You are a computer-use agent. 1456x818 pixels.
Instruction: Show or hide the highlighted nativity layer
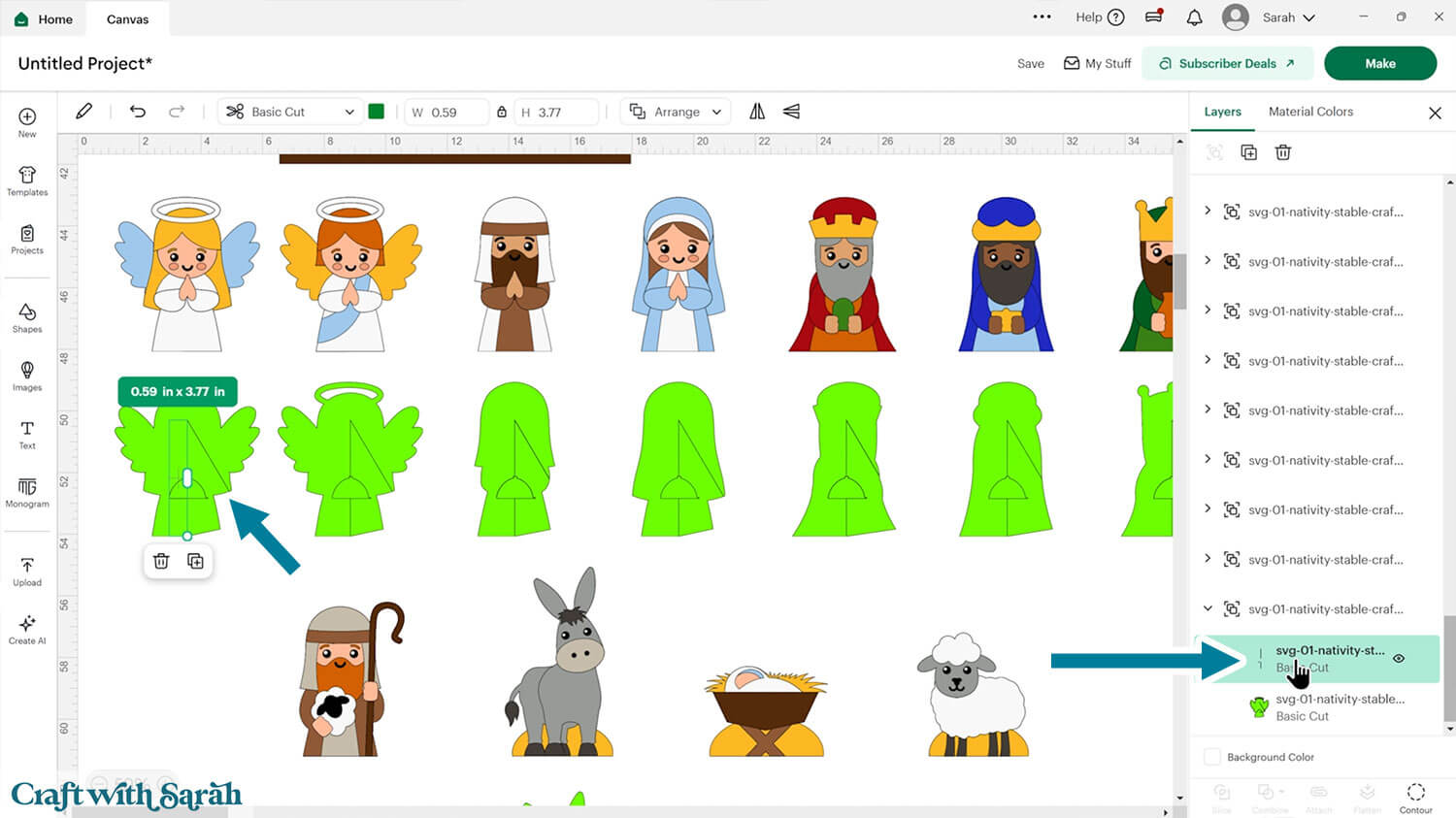point(1399,658)
